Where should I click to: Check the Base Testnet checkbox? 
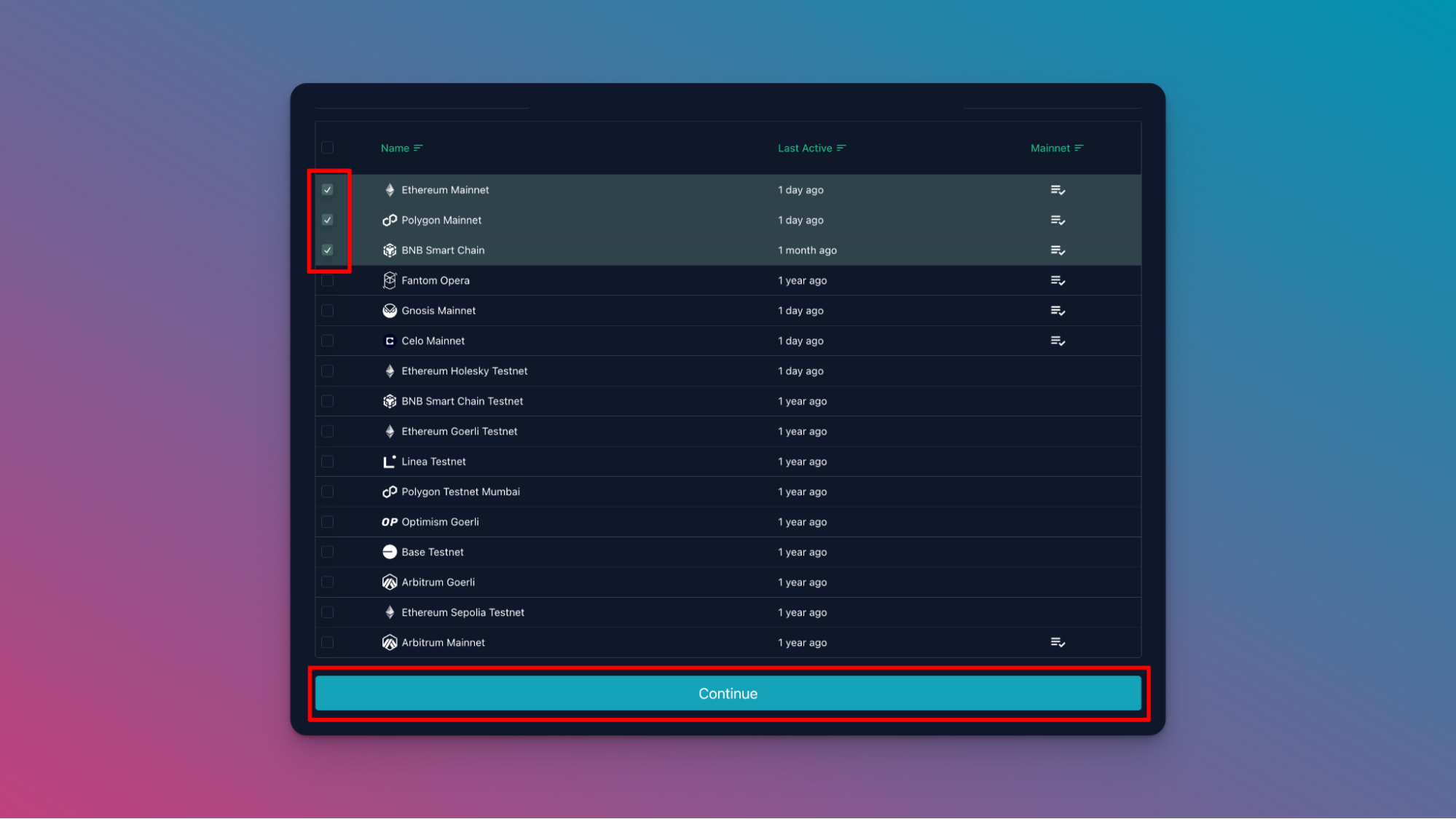(328, 552)
